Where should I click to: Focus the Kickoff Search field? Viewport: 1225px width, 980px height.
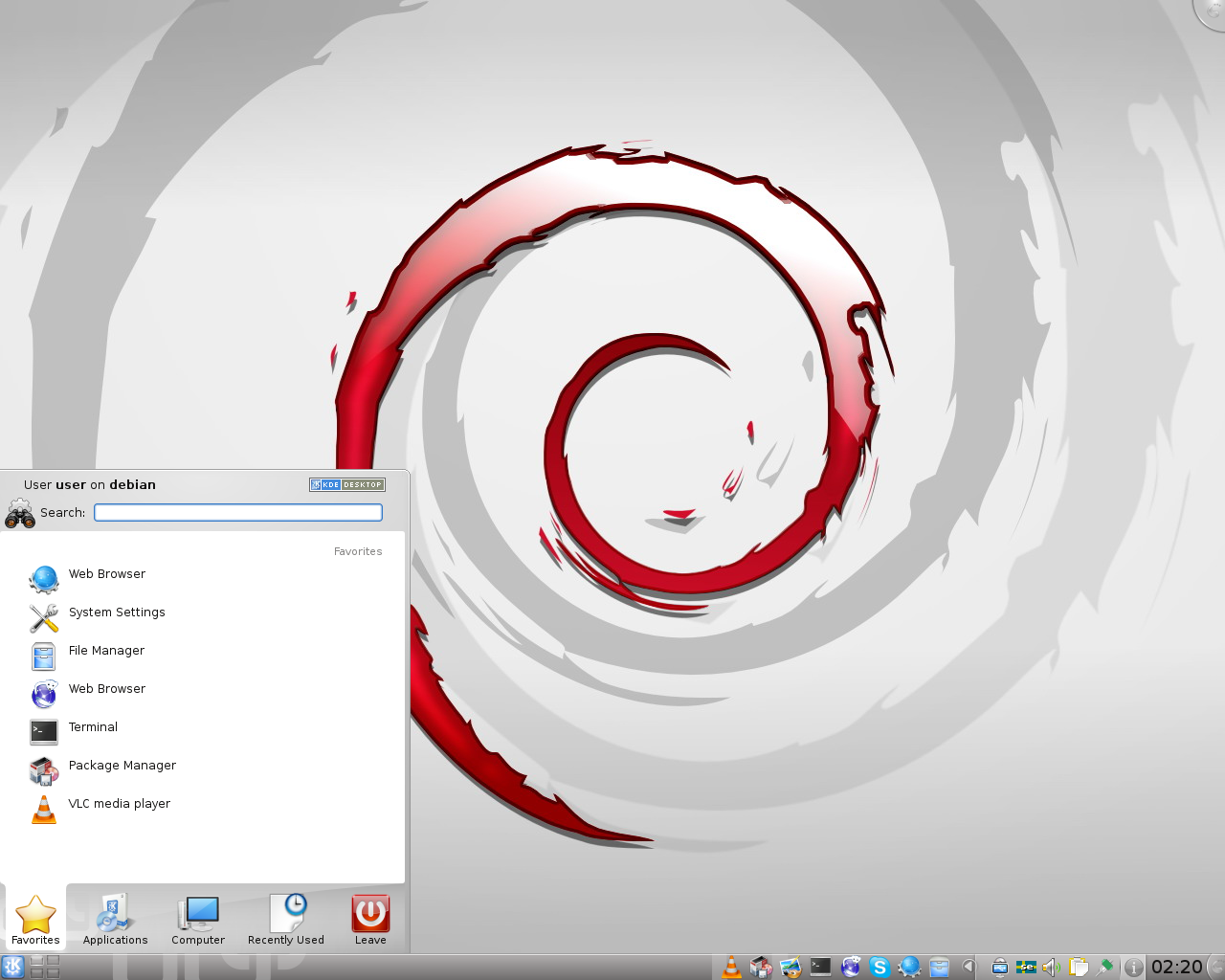[x=238, y=513]
